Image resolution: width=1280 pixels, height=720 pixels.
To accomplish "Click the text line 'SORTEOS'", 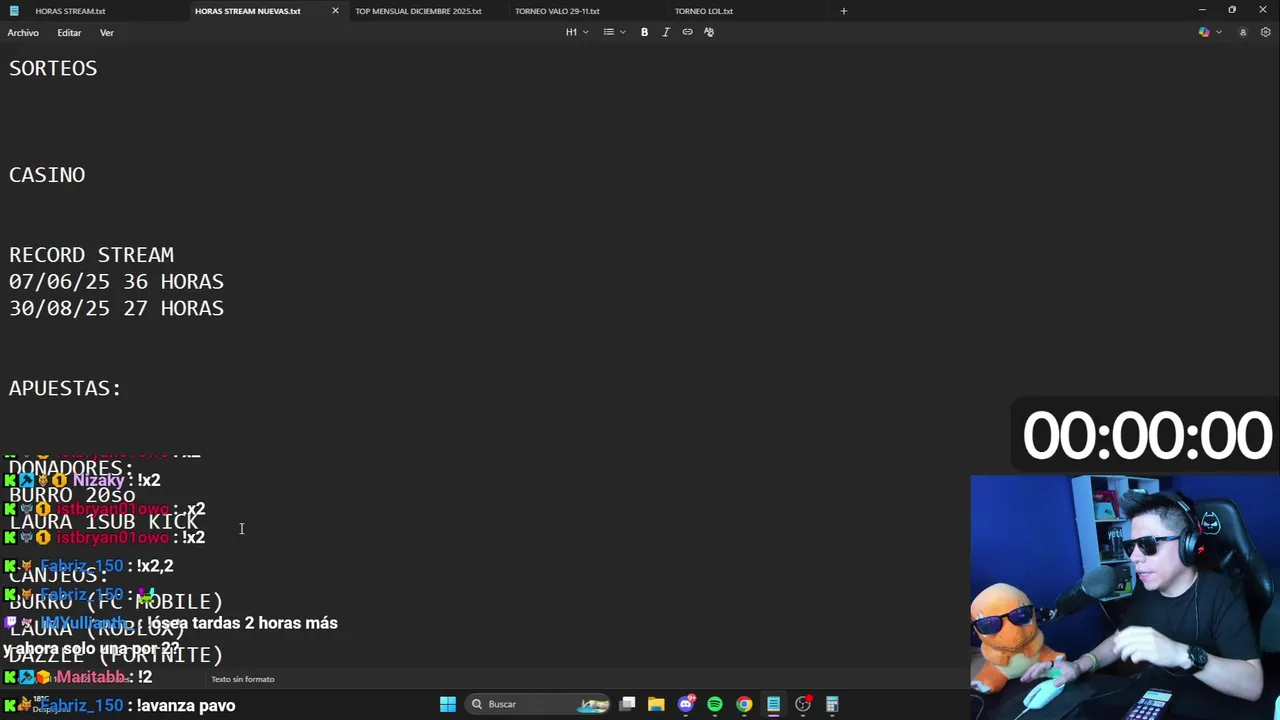I will pos(53,68).
